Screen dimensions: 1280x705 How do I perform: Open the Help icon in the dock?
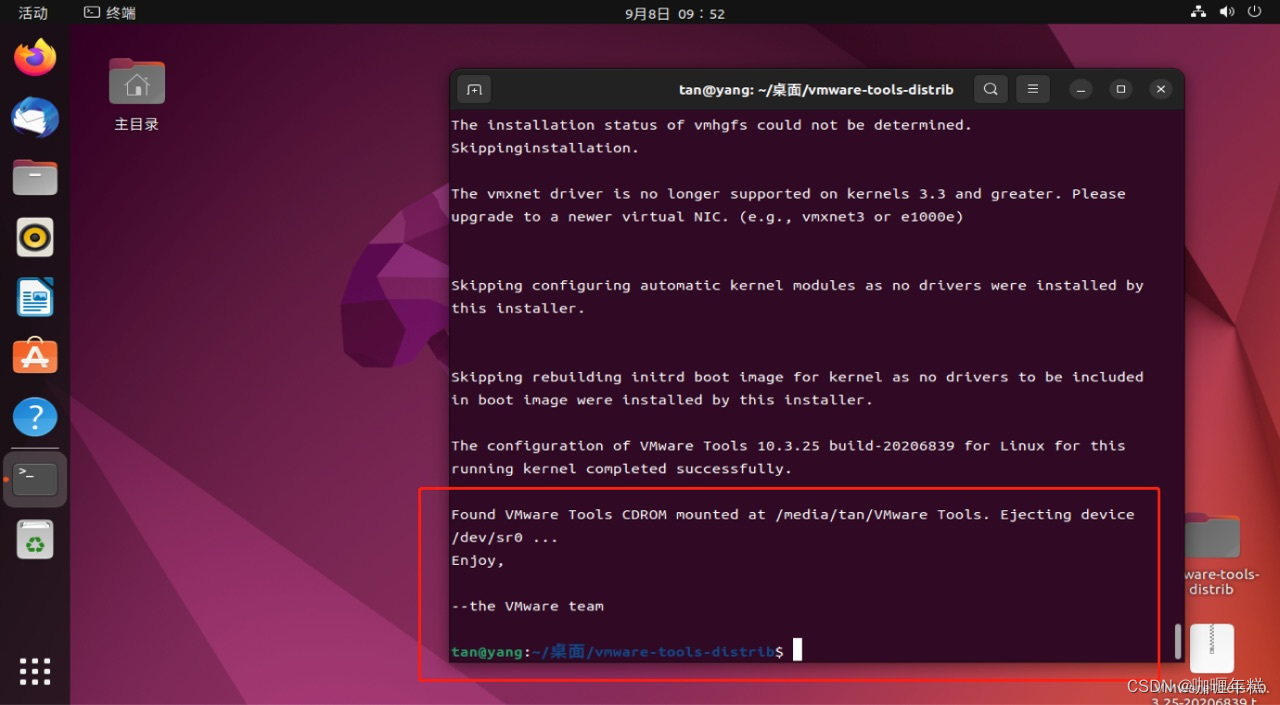tap(35, 417)
